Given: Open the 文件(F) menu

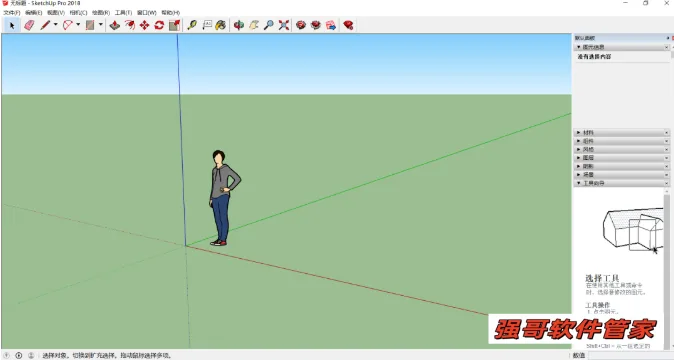Looking at the screenshot, I should tap(12, 13).
